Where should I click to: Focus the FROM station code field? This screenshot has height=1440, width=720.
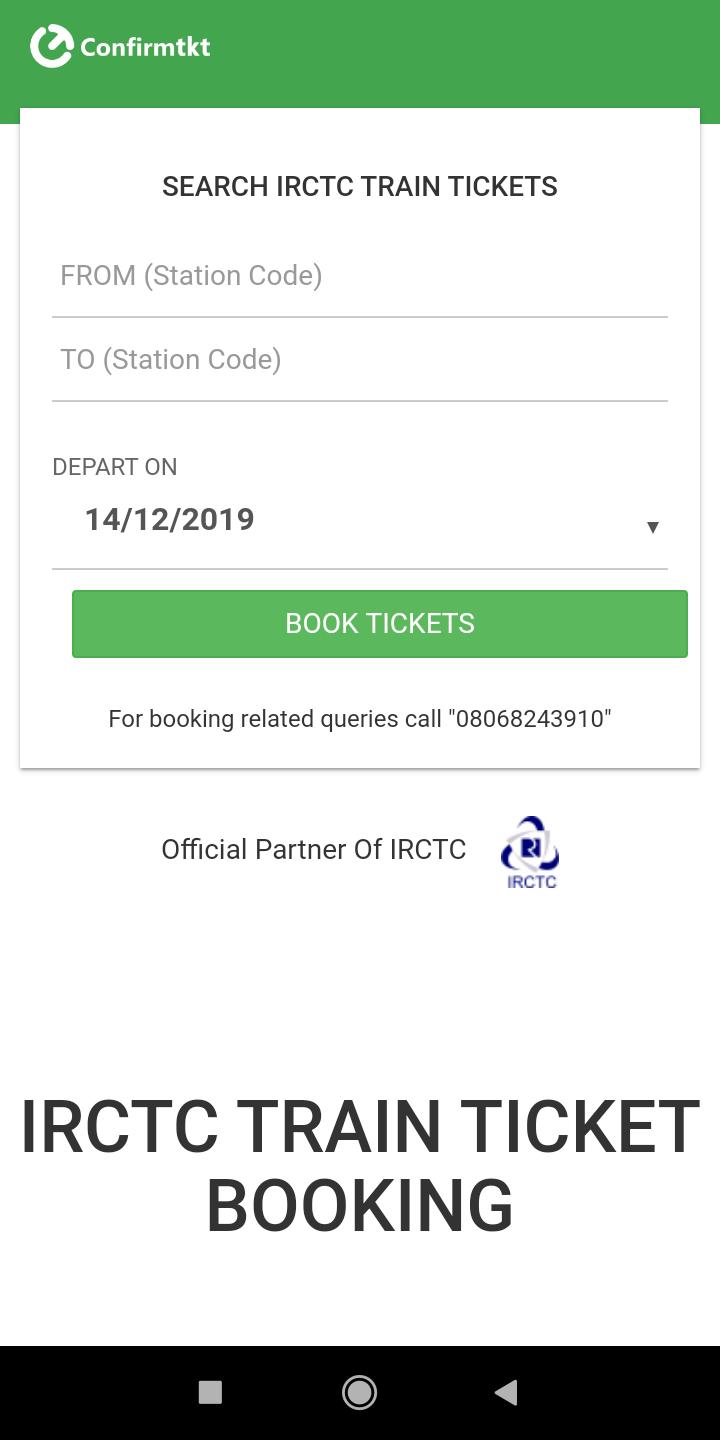point(360,276)
